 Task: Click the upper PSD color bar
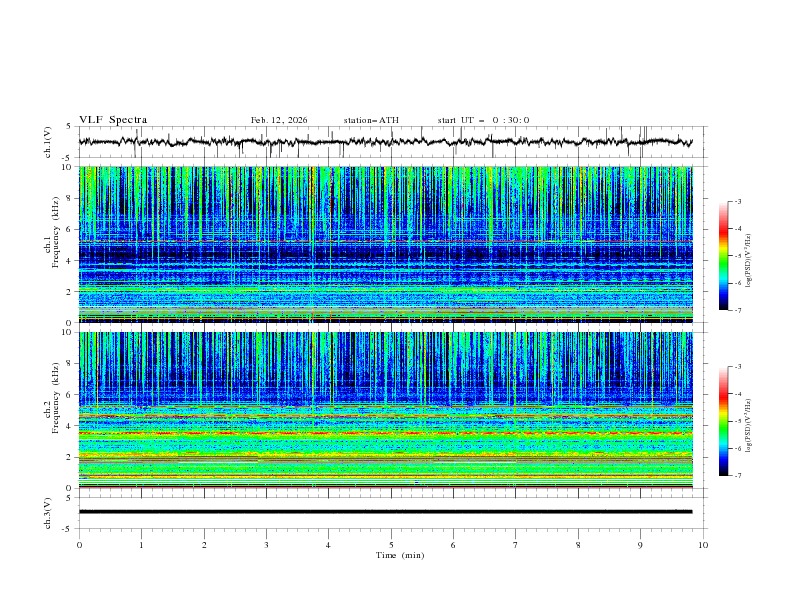(723, 255)
